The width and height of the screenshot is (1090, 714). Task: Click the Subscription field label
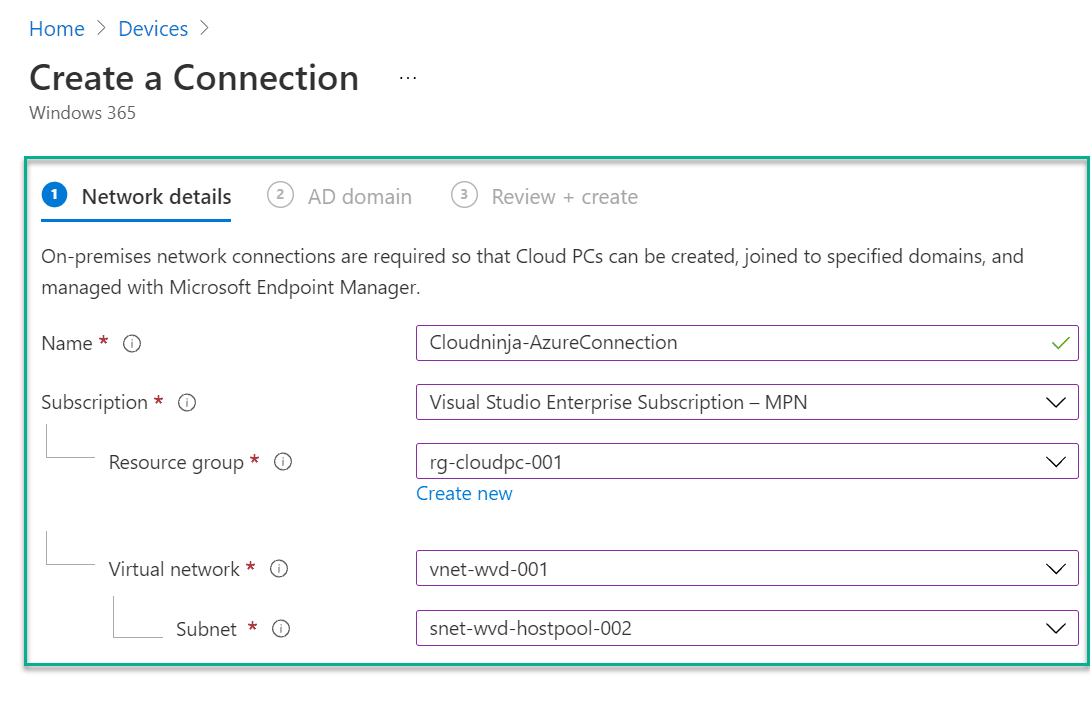pos(95,403)
